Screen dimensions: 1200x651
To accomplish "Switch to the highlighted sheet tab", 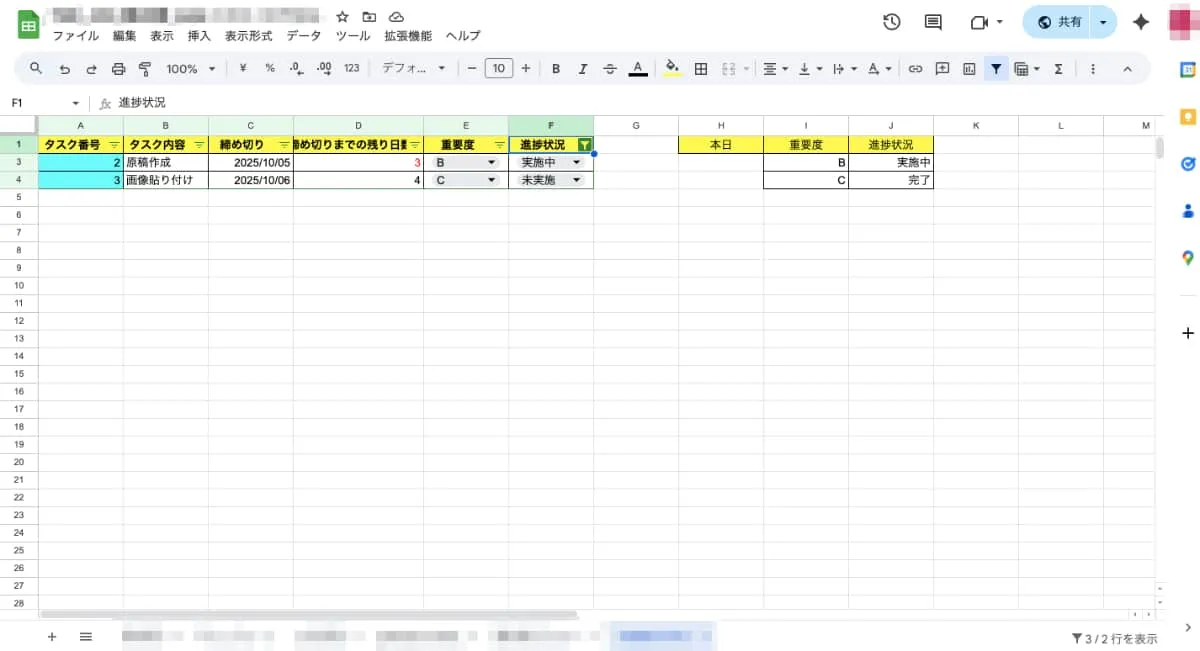I will coord(663,637).
